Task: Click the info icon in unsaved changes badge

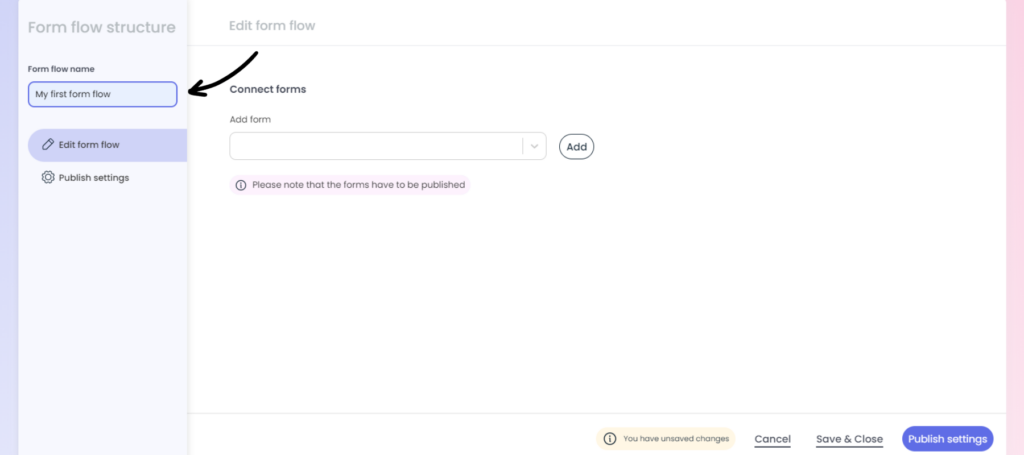Action: click(609, 439)
